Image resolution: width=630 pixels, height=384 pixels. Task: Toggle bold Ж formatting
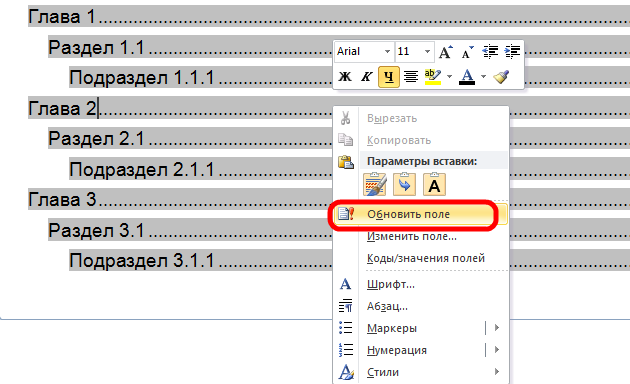pyautogui.click(x=345, y=76)
